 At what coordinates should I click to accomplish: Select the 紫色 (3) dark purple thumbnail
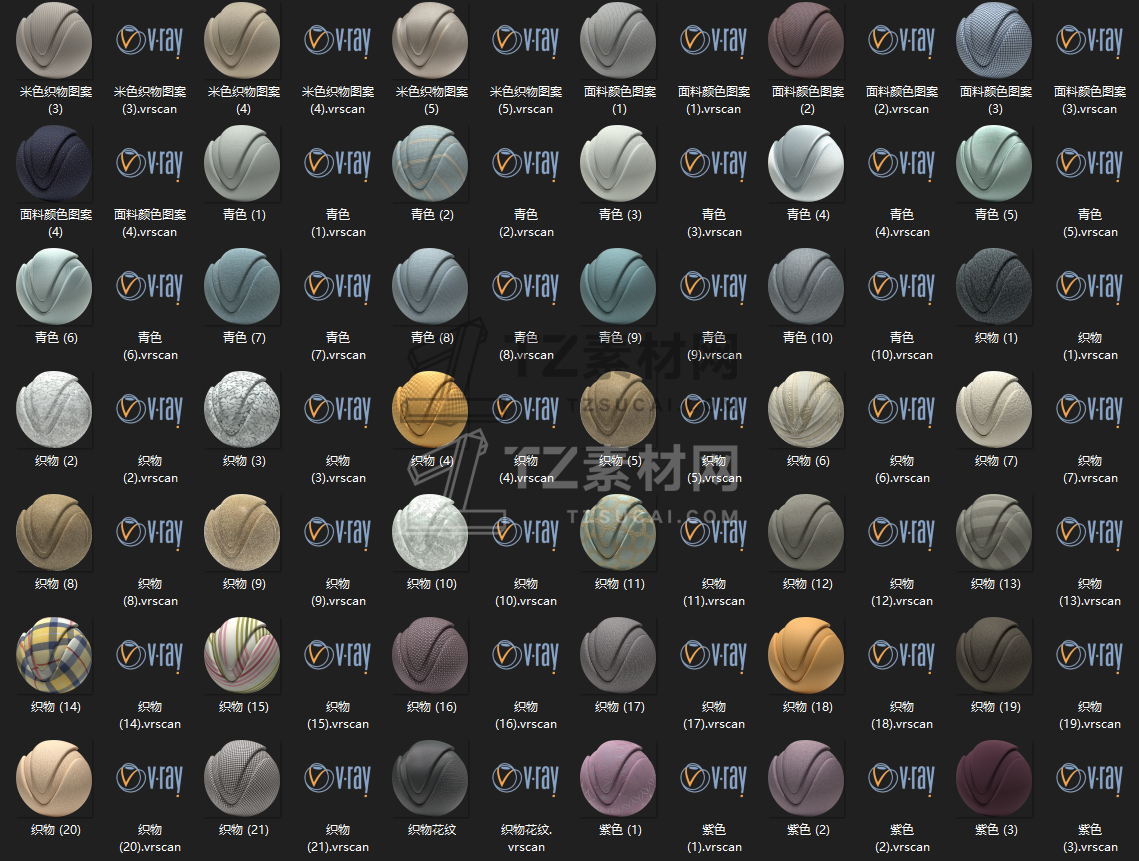(995, 778)
